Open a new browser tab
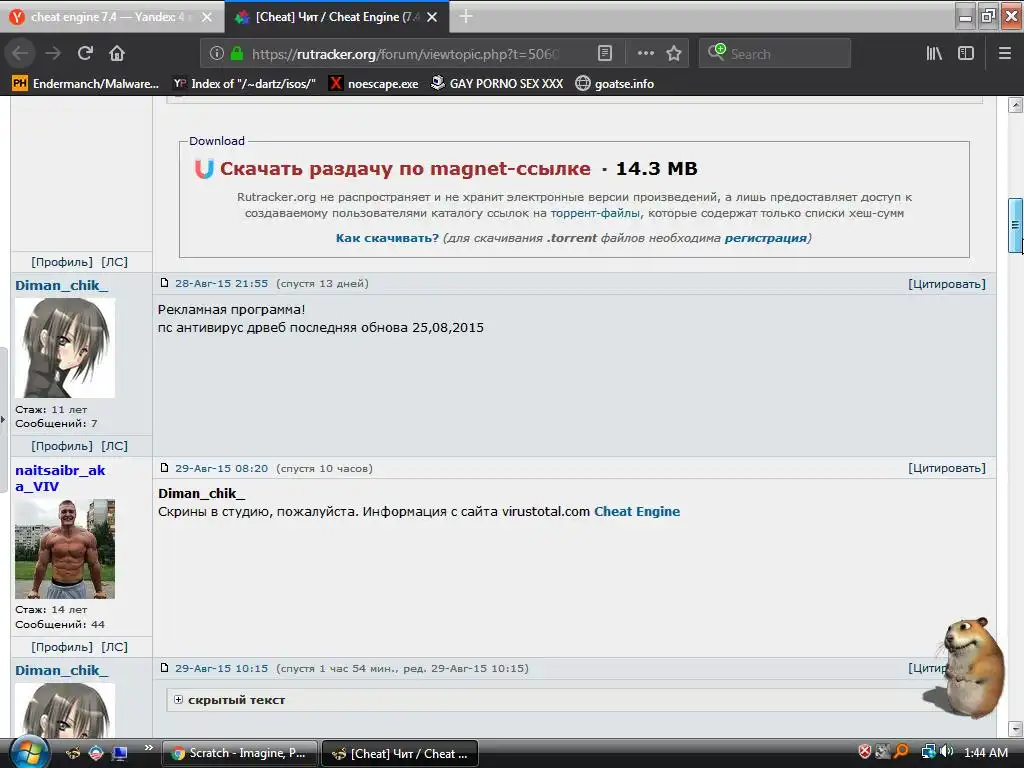 [466, 17]
